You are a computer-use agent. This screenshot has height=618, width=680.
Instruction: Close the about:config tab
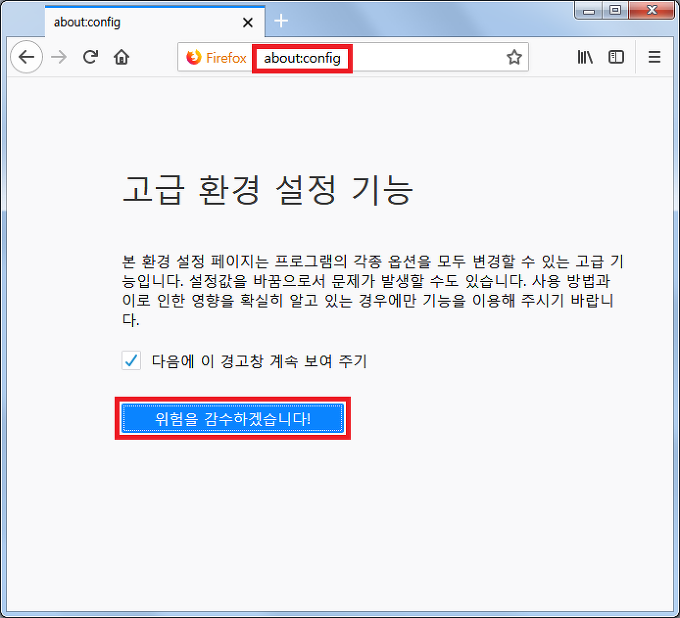tap(248, 23)
